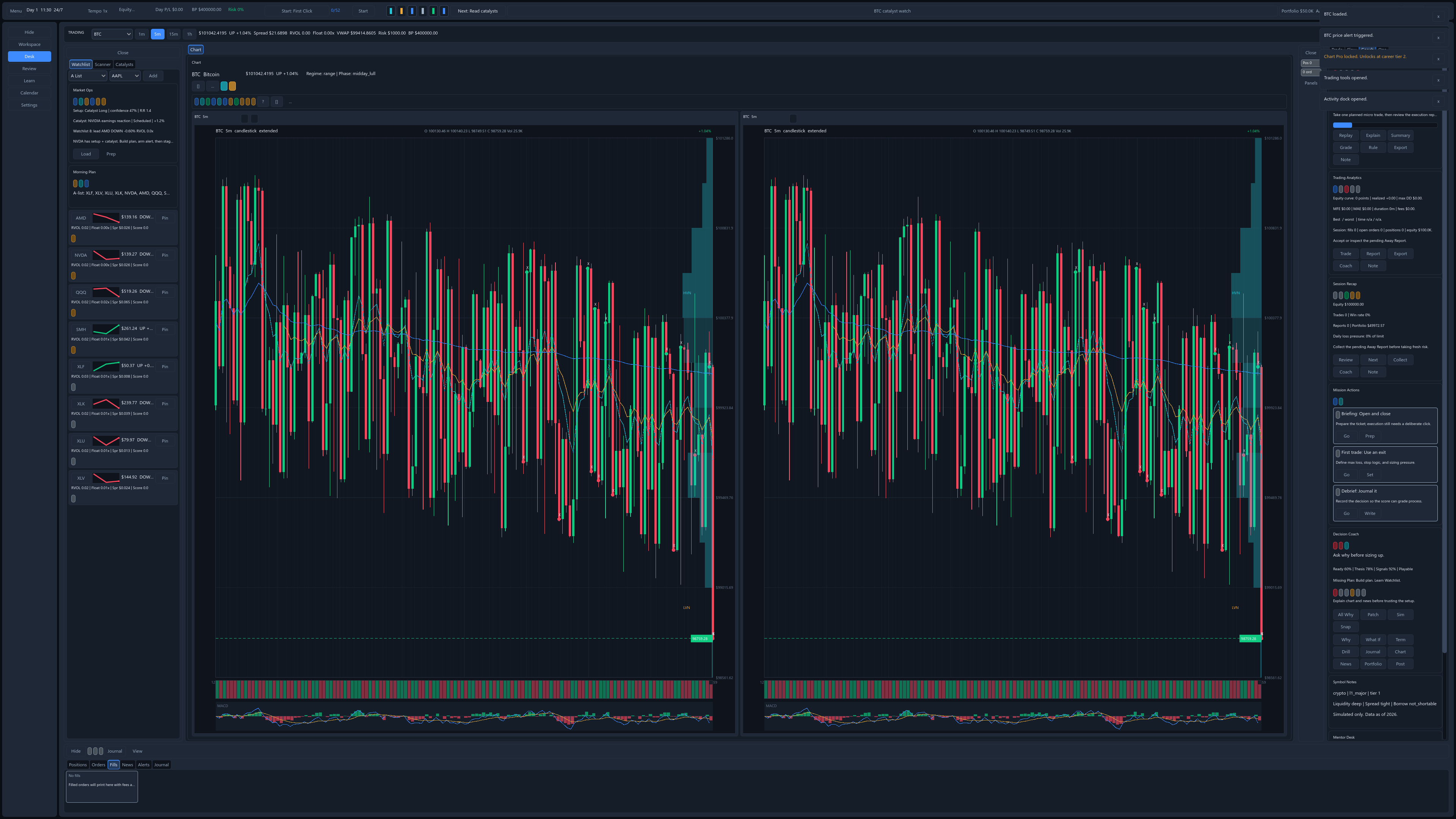The width and height of the screenshot is (1456, 819).
Task: Toggle the gray flag pill under XLK
Action: click(74, 425)
